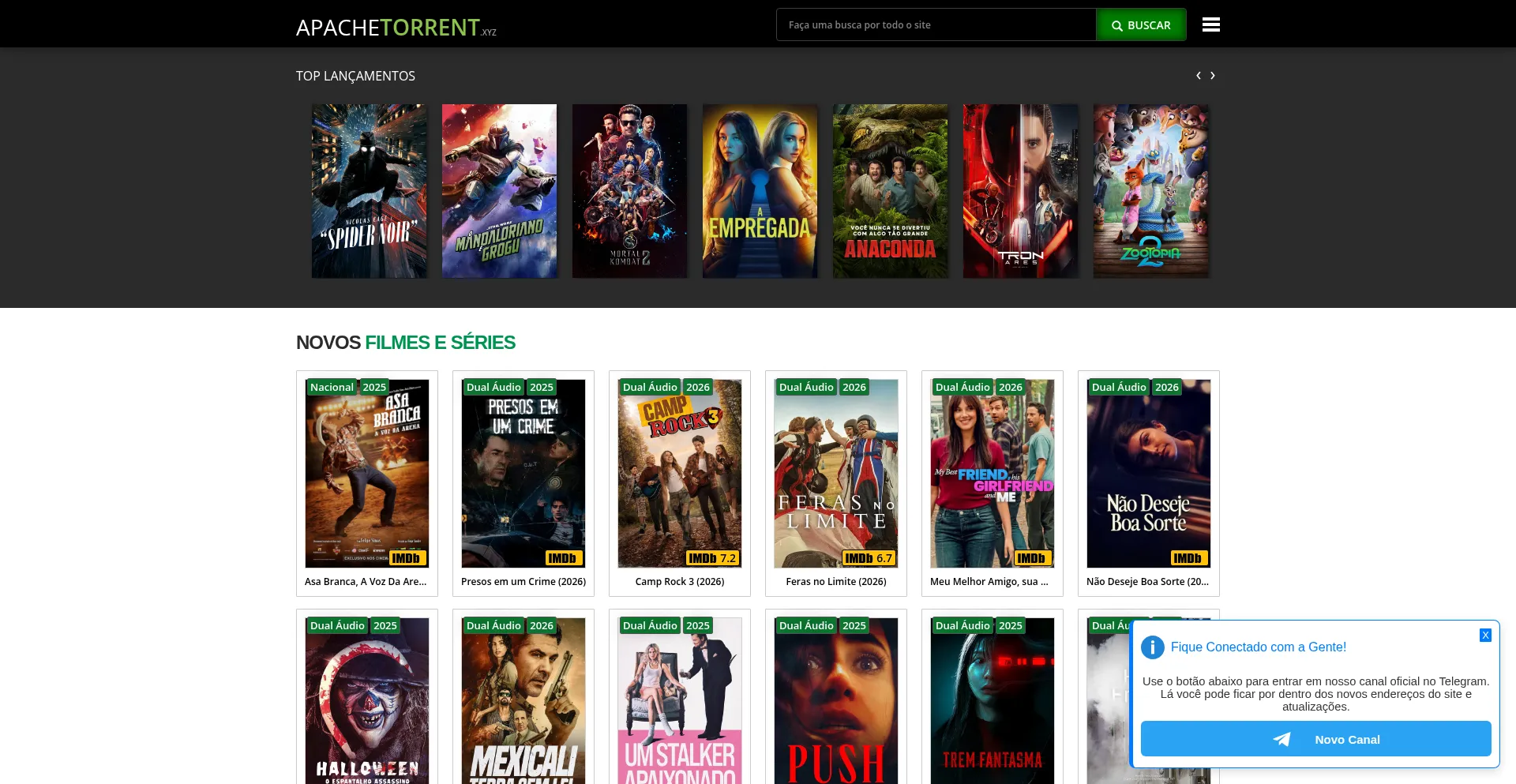Close the Telegram popup with X
Viewport: 1516px width, 784px height.
tap(1485, 635)
